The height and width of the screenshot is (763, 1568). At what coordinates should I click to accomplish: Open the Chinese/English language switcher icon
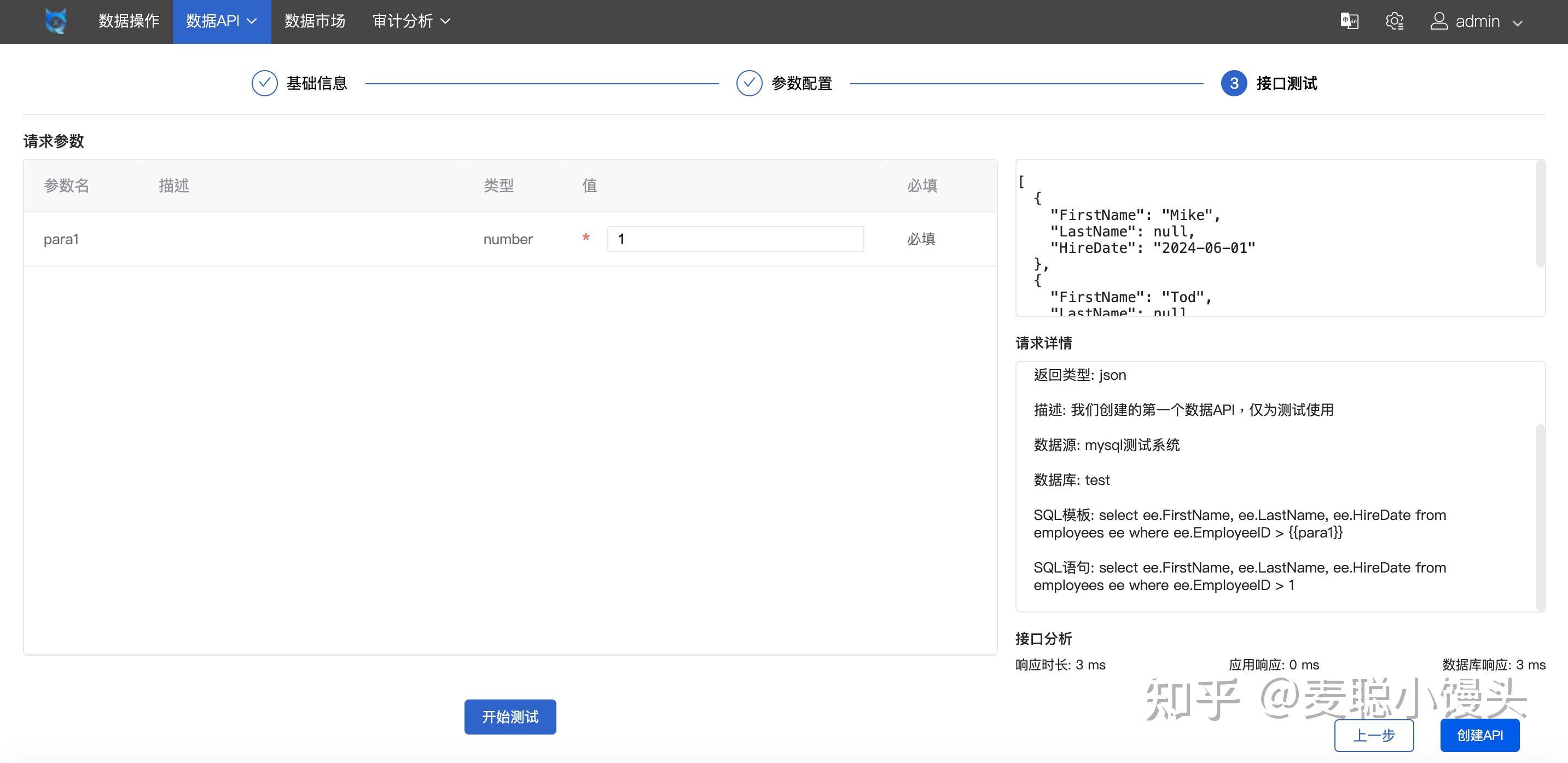click(x=1350, y=21)
